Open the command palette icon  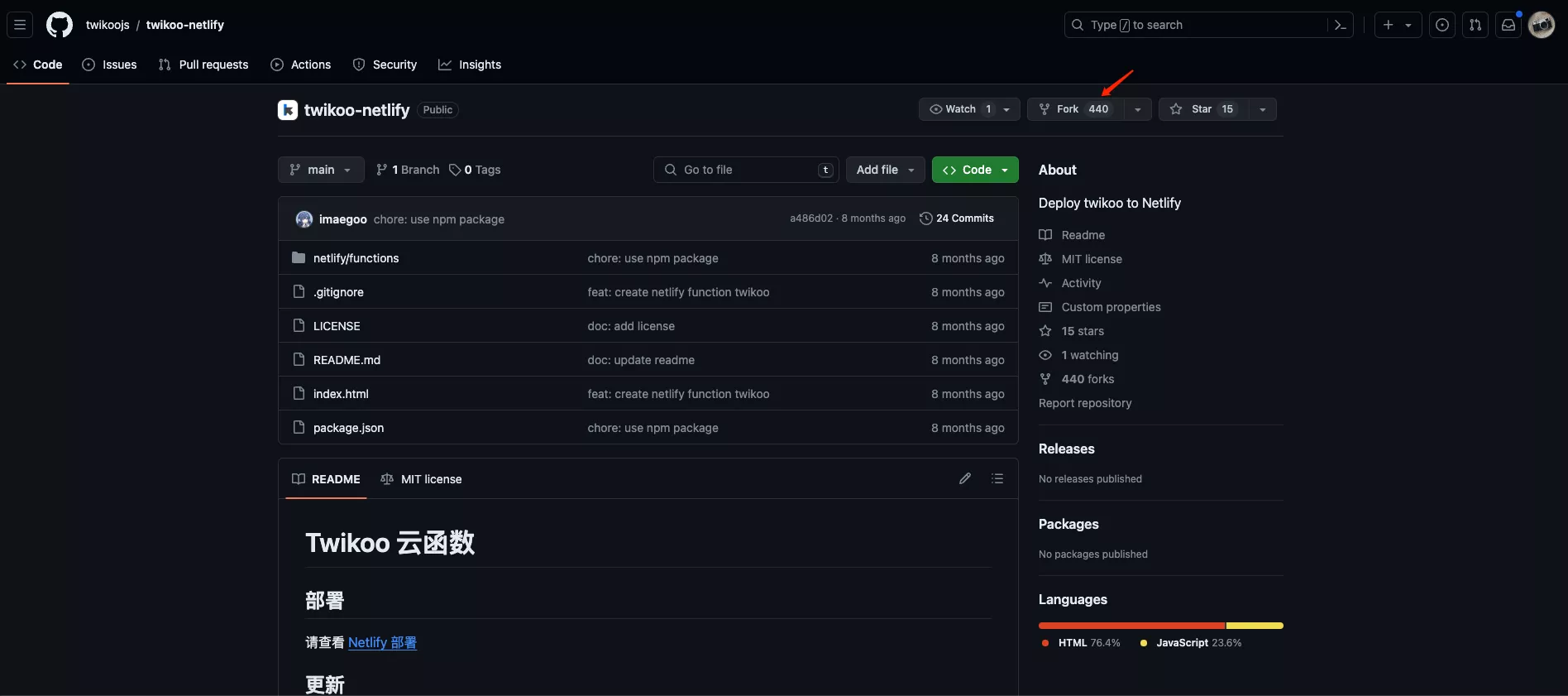(x=1341, y=25)
